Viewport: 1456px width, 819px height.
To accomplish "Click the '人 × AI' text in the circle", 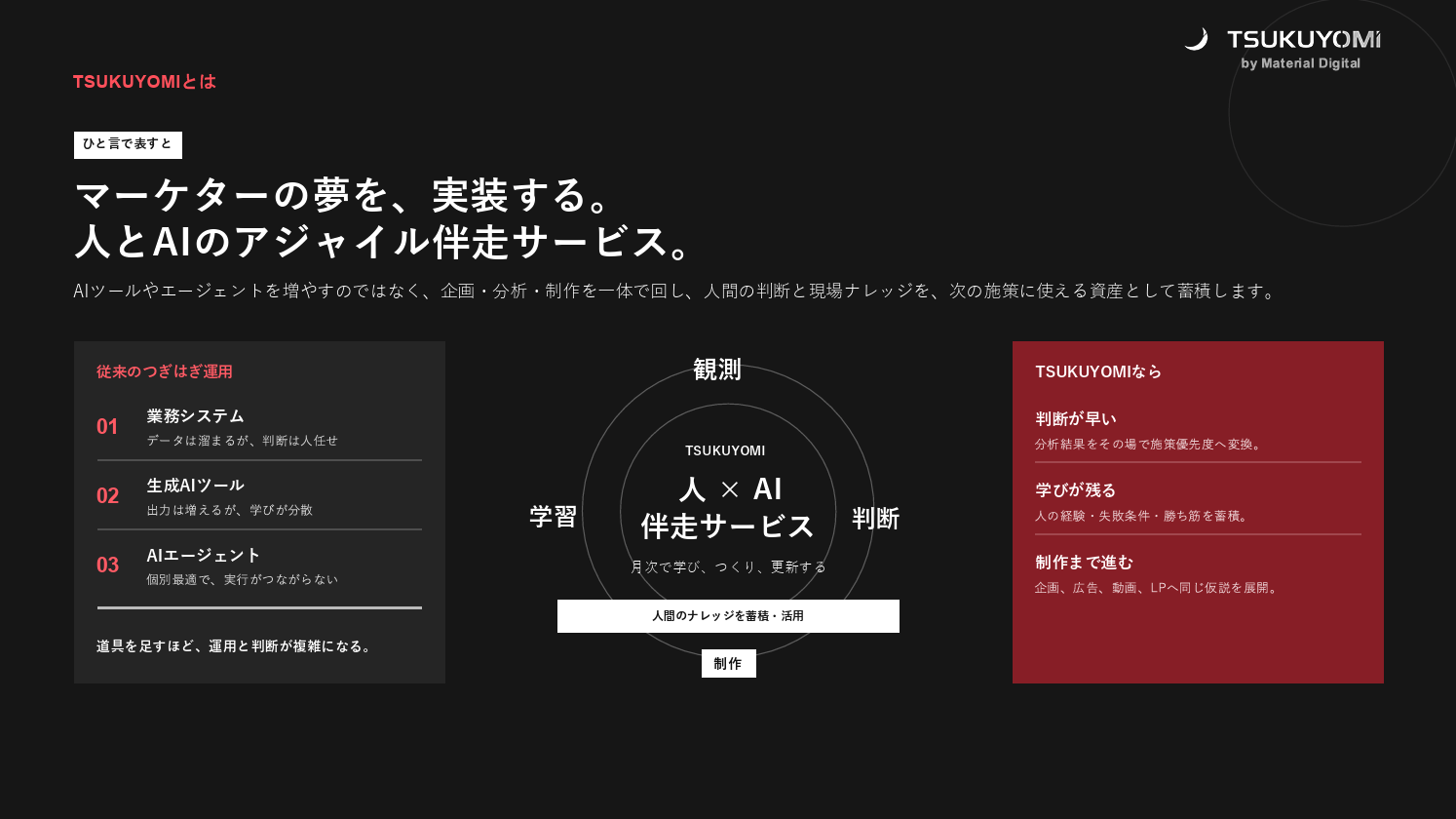I will pos(731,488).
